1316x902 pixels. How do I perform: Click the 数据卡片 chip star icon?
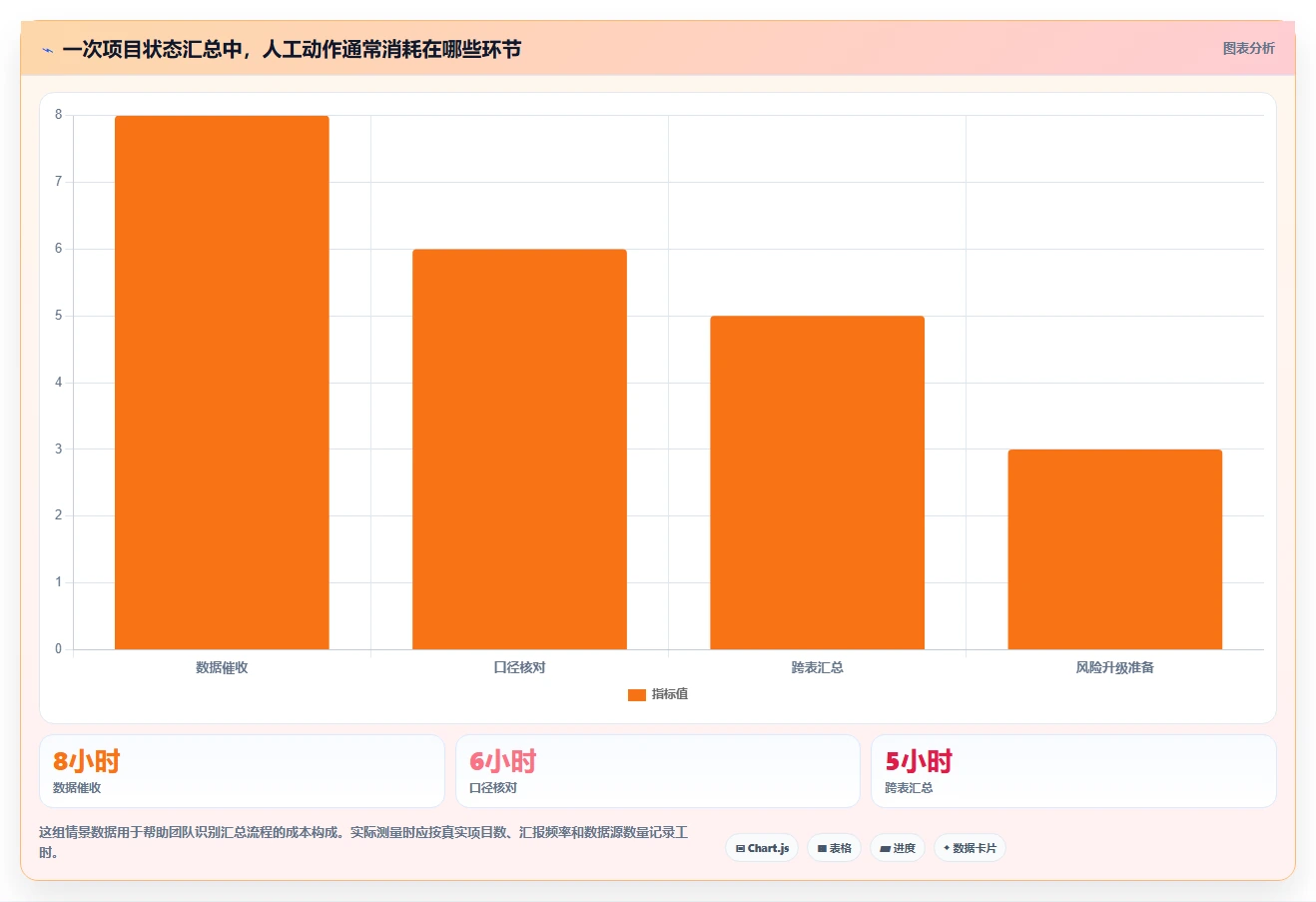[x=947, y=848]
